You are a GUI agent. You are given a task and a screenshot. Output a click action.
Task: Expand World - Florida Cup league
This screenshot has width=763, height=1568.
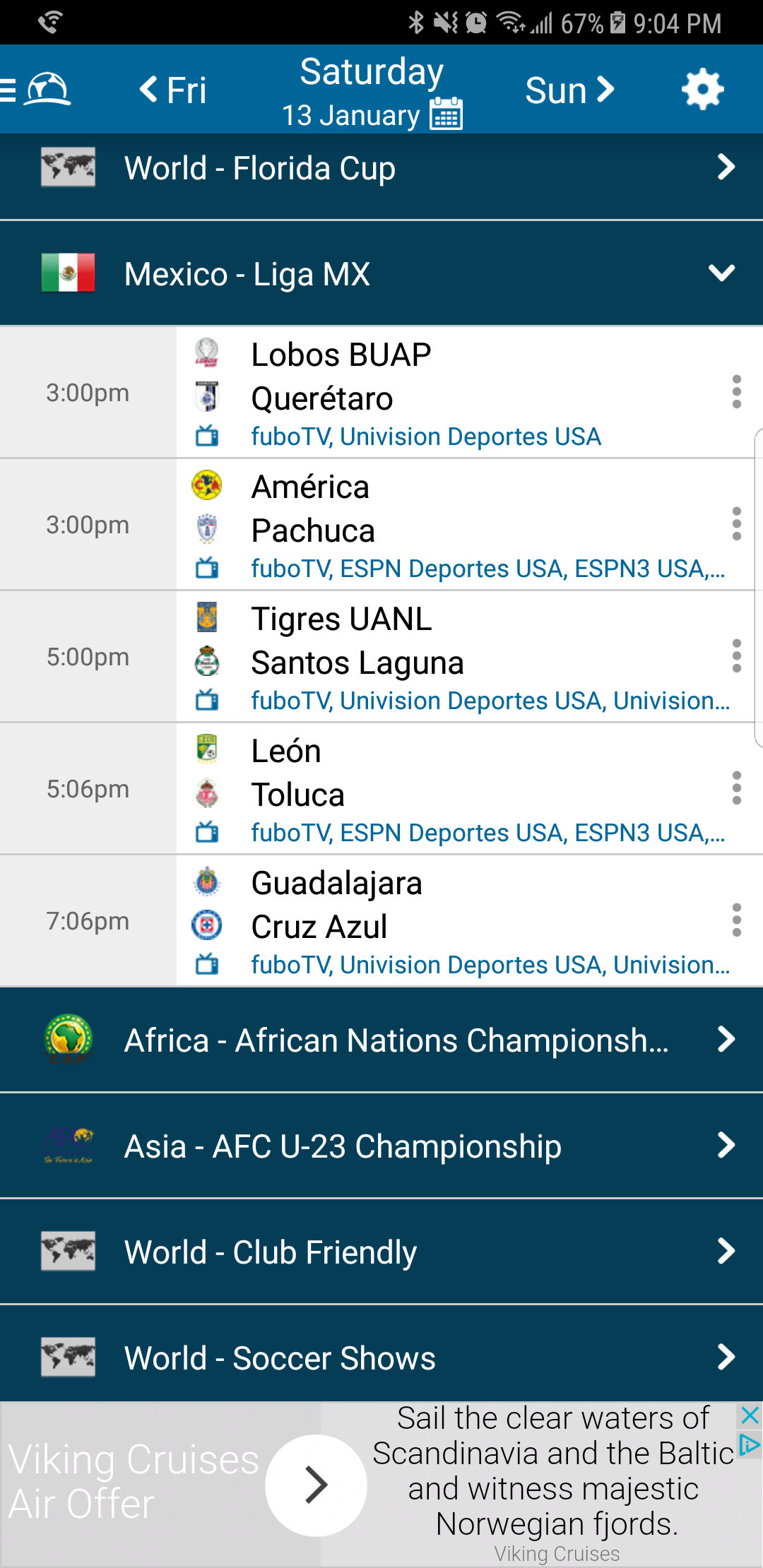point(381,169)
